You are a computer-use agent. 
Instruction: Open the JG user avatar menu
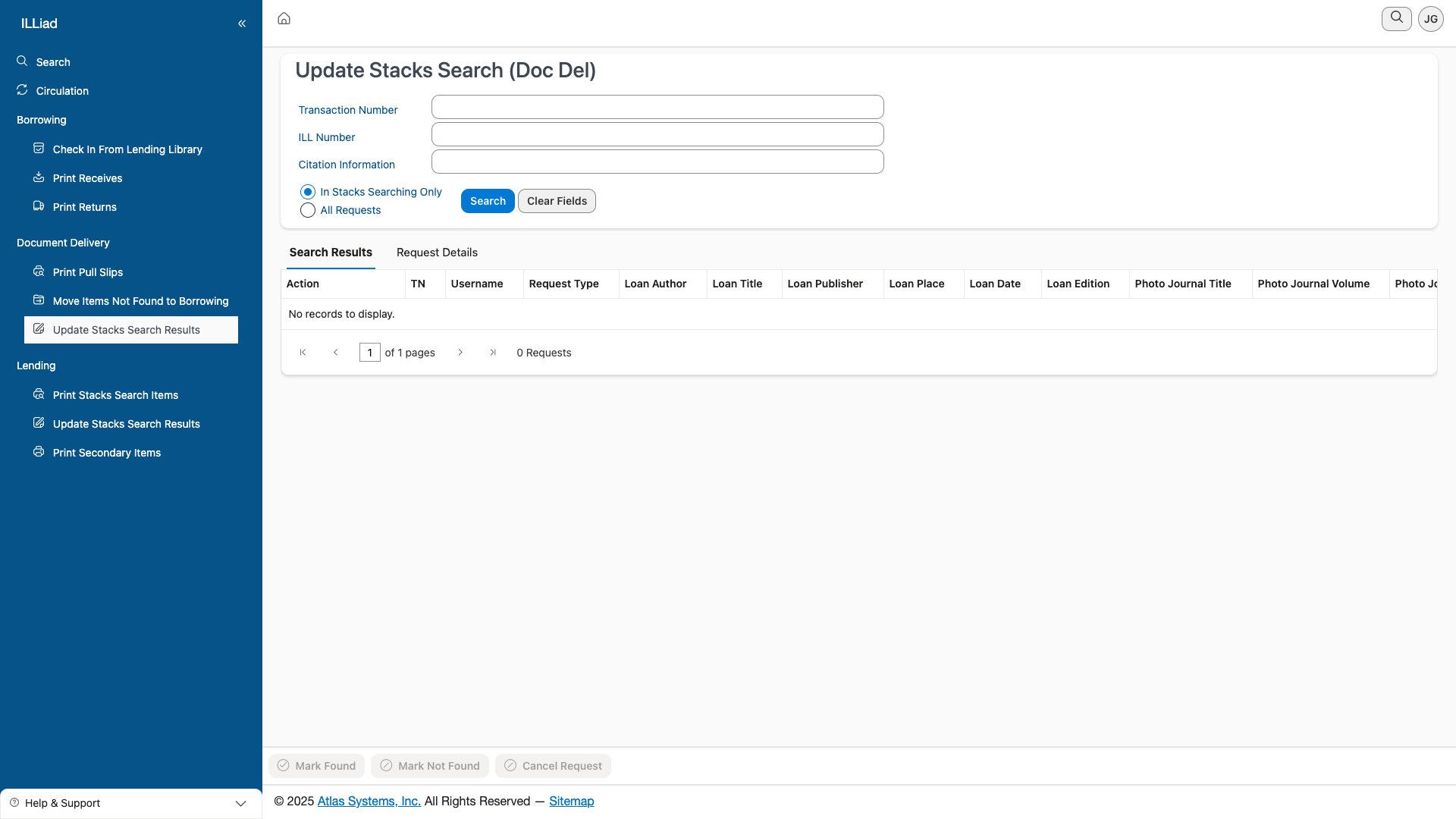click(1430, 17)
